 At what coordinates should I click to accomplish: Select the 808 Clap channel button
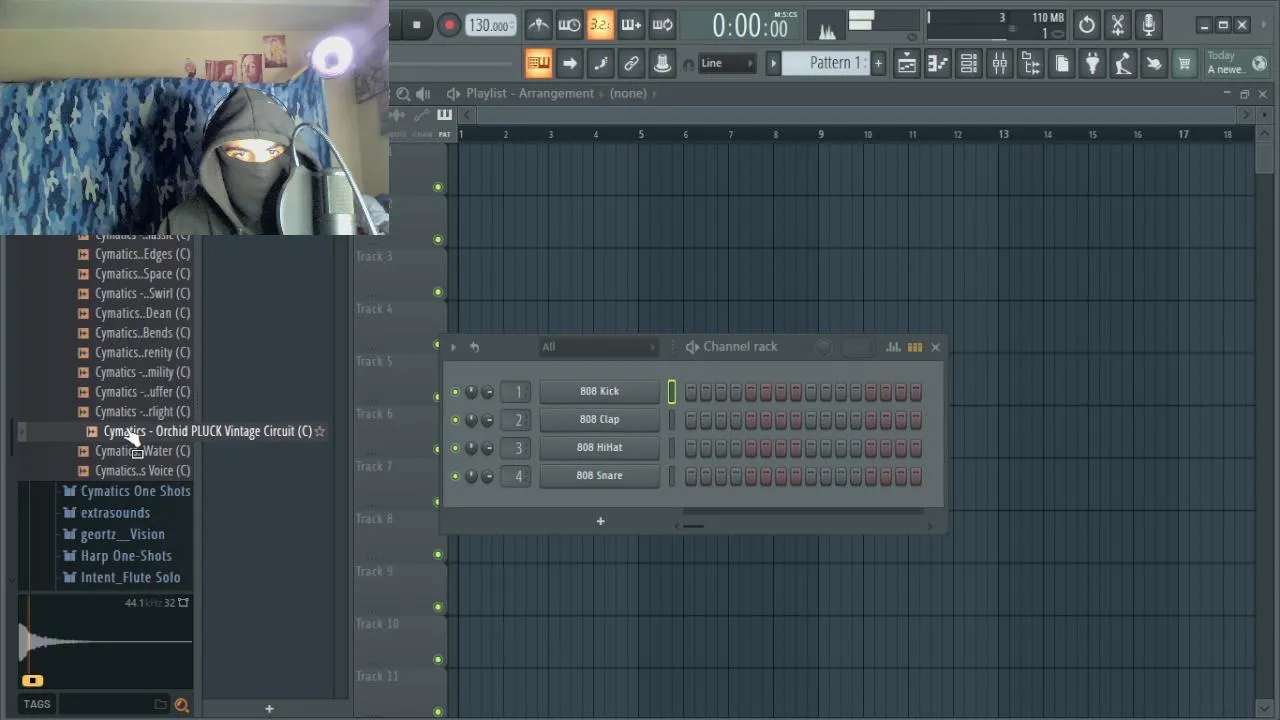tap(599, 419)
